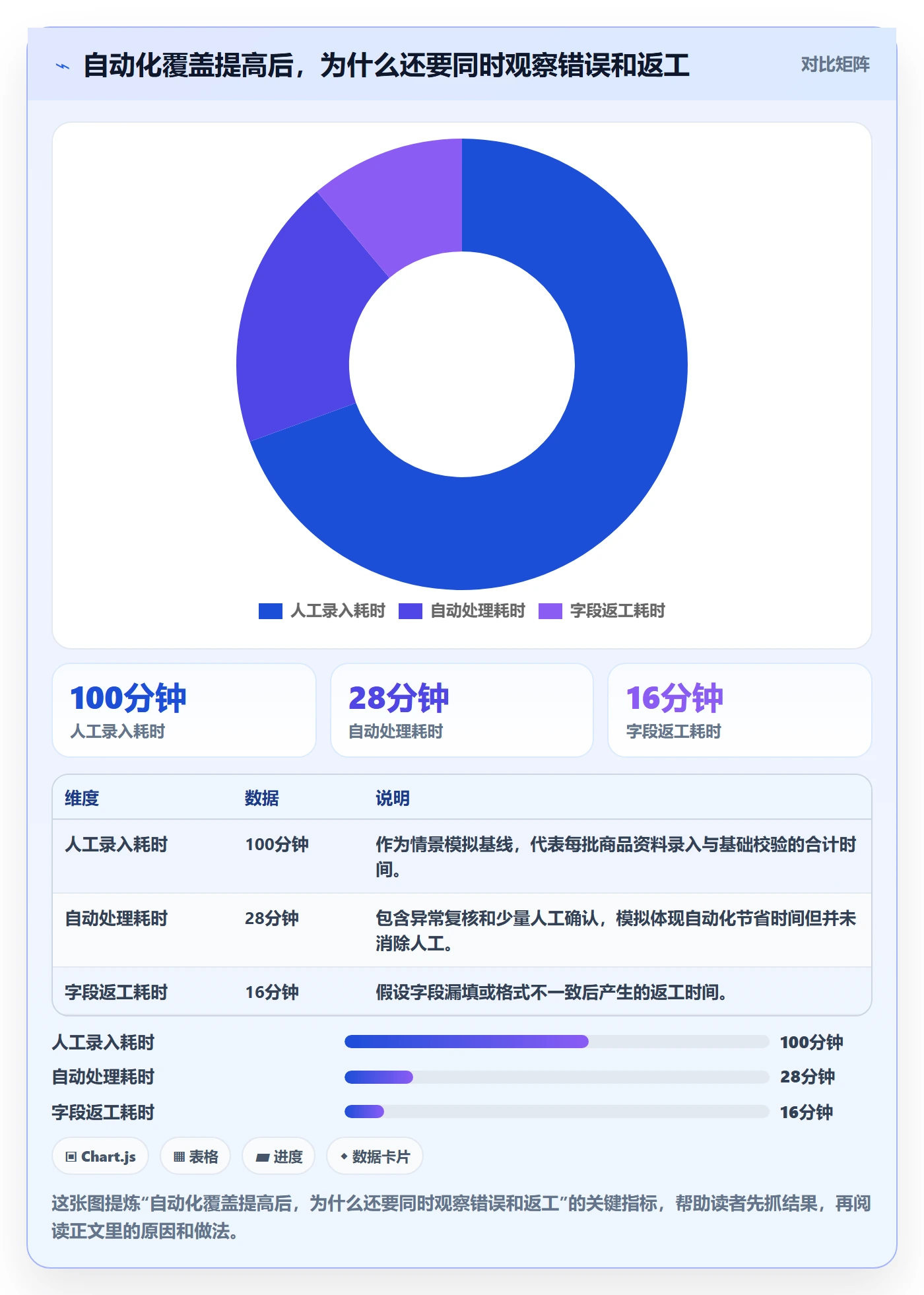Toggle the 自动处理耗时 legend color swatch
Viewport: 924px width, 1295px height.
coord(411,611)
